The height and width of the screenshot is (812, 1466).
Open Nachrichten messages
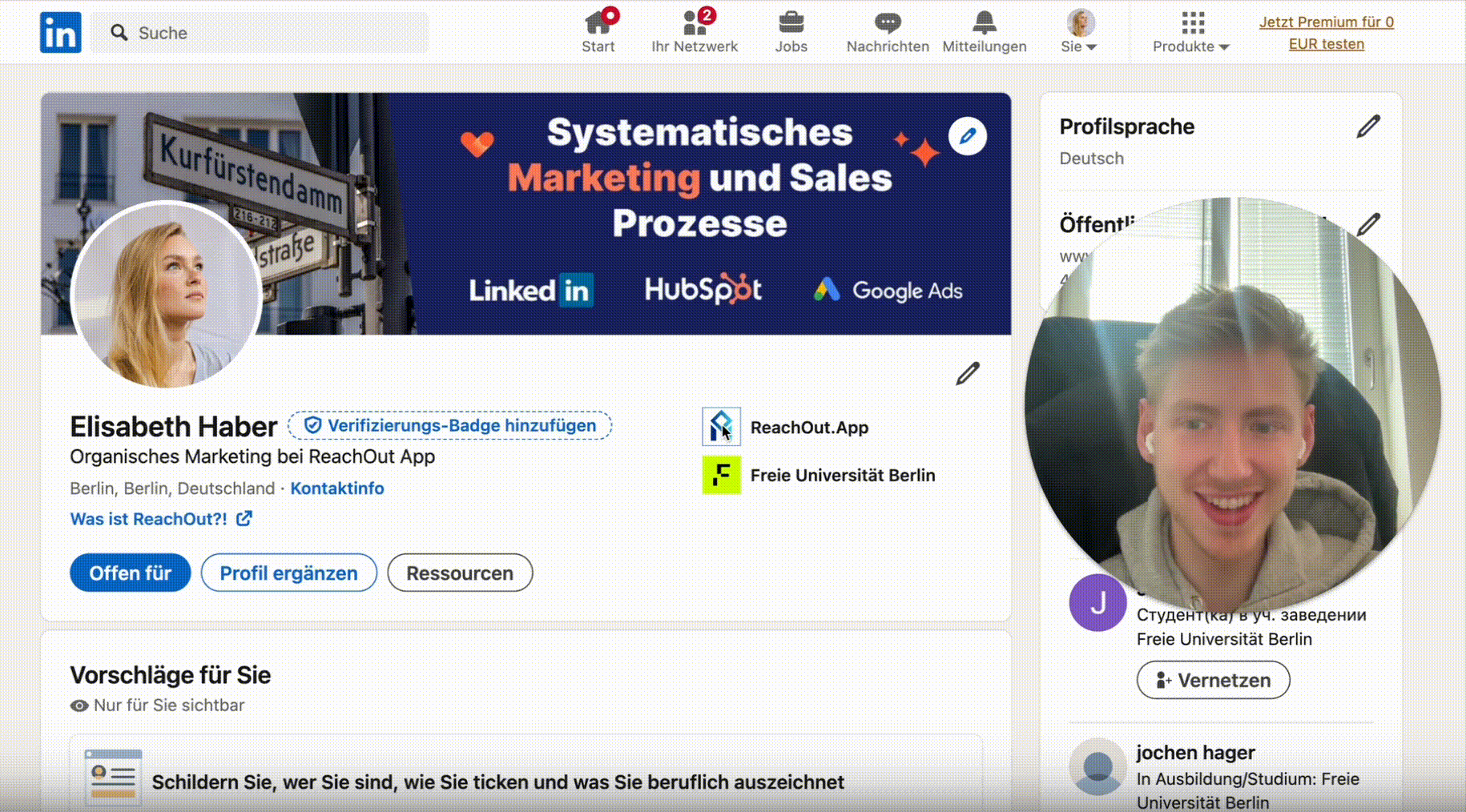click(888, 32)
